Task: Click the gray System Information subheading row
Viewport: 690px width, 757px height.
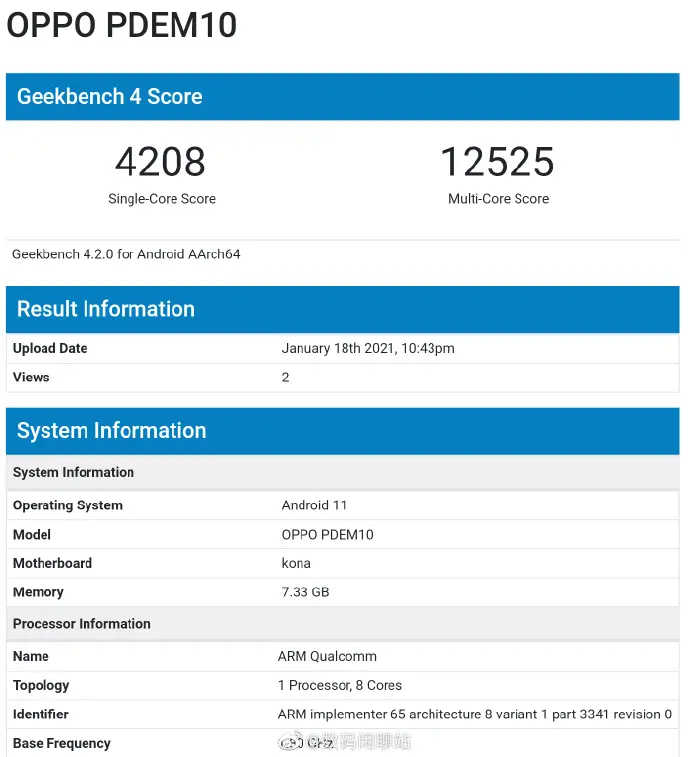Action: coord(342,473)
